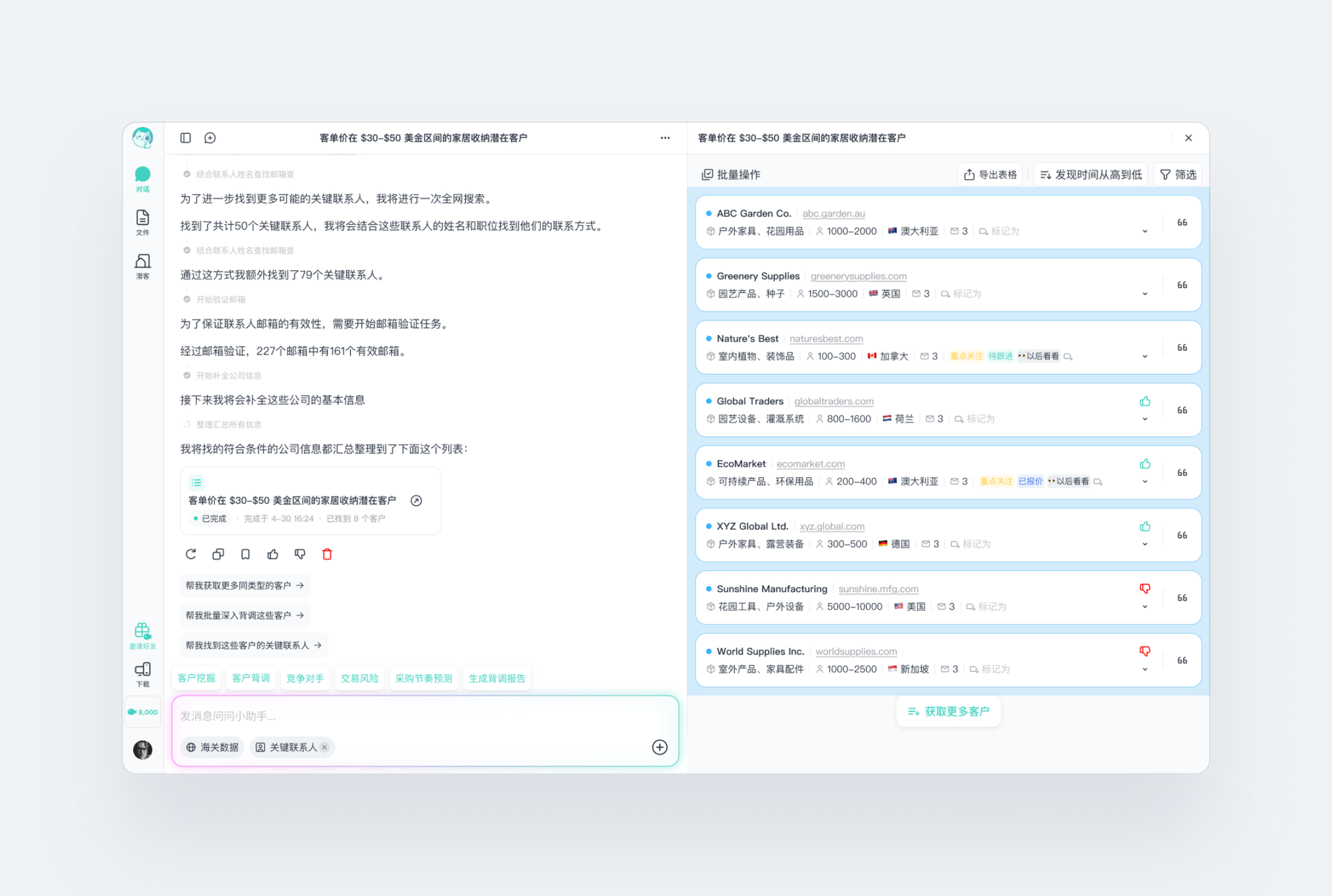1332x896 pixels.
Task: Select the 客户挖掘 tab
Action: [196, 678]
